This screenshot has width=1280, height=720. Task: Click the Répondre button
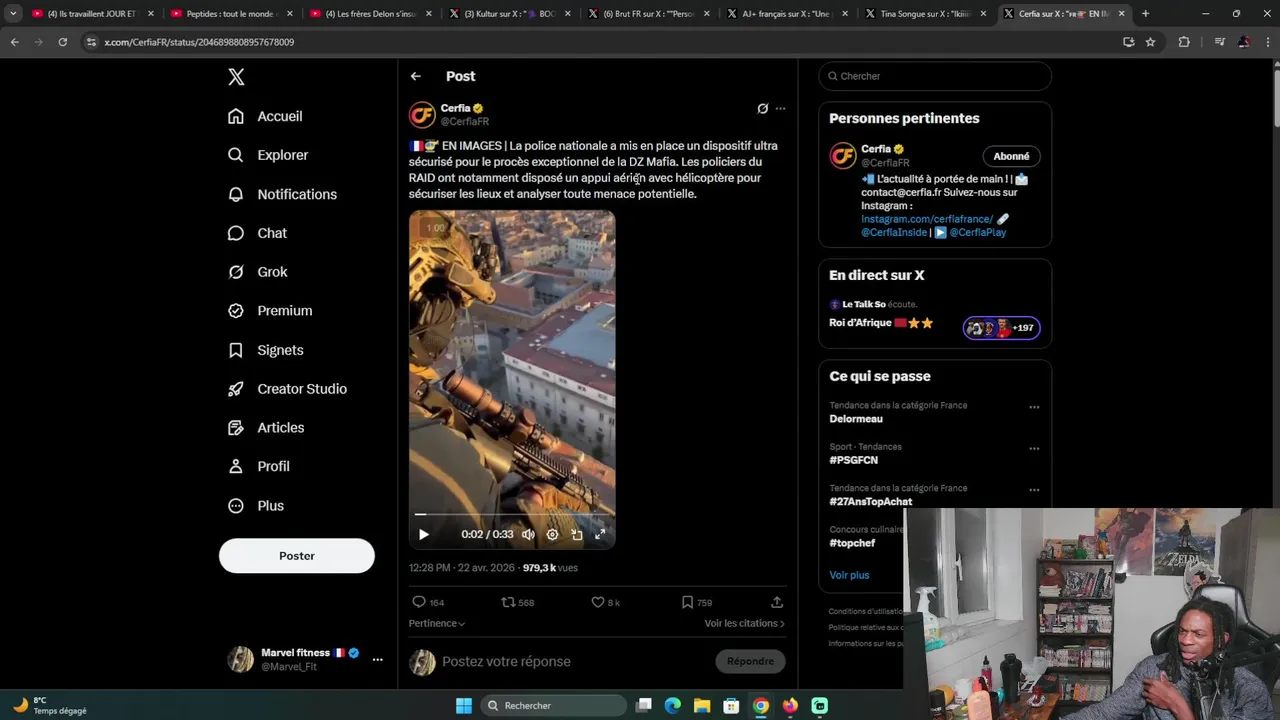(x=751, y=661)
